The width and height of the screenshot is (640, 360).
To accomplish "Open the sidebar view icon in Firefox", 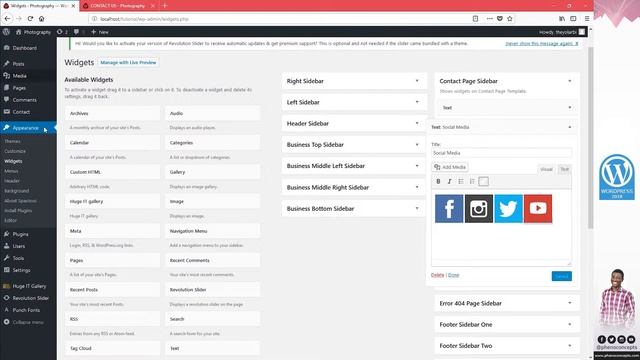I will [573, 18].
